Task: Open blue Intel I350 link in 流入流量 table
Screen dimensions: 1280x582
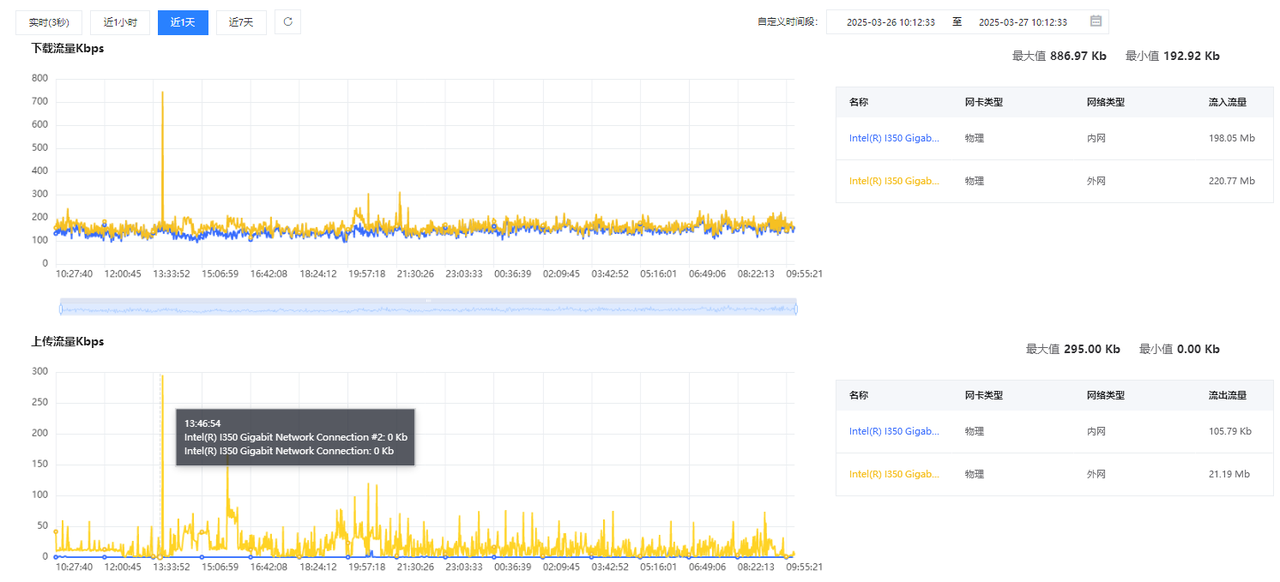Action: pos(893,138)
